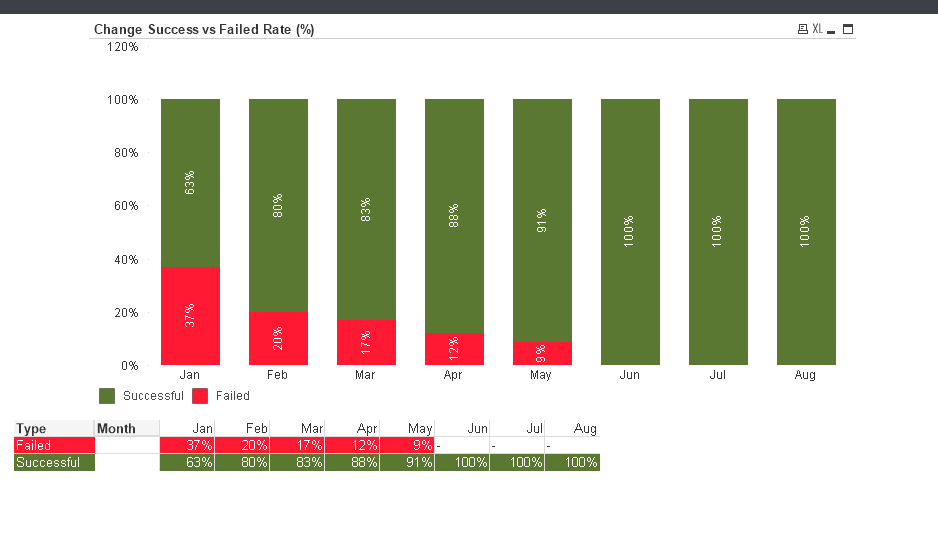Click the green Feb successful bar segment
This screenshot has height=538, width=938.
(x=278, y=205)
